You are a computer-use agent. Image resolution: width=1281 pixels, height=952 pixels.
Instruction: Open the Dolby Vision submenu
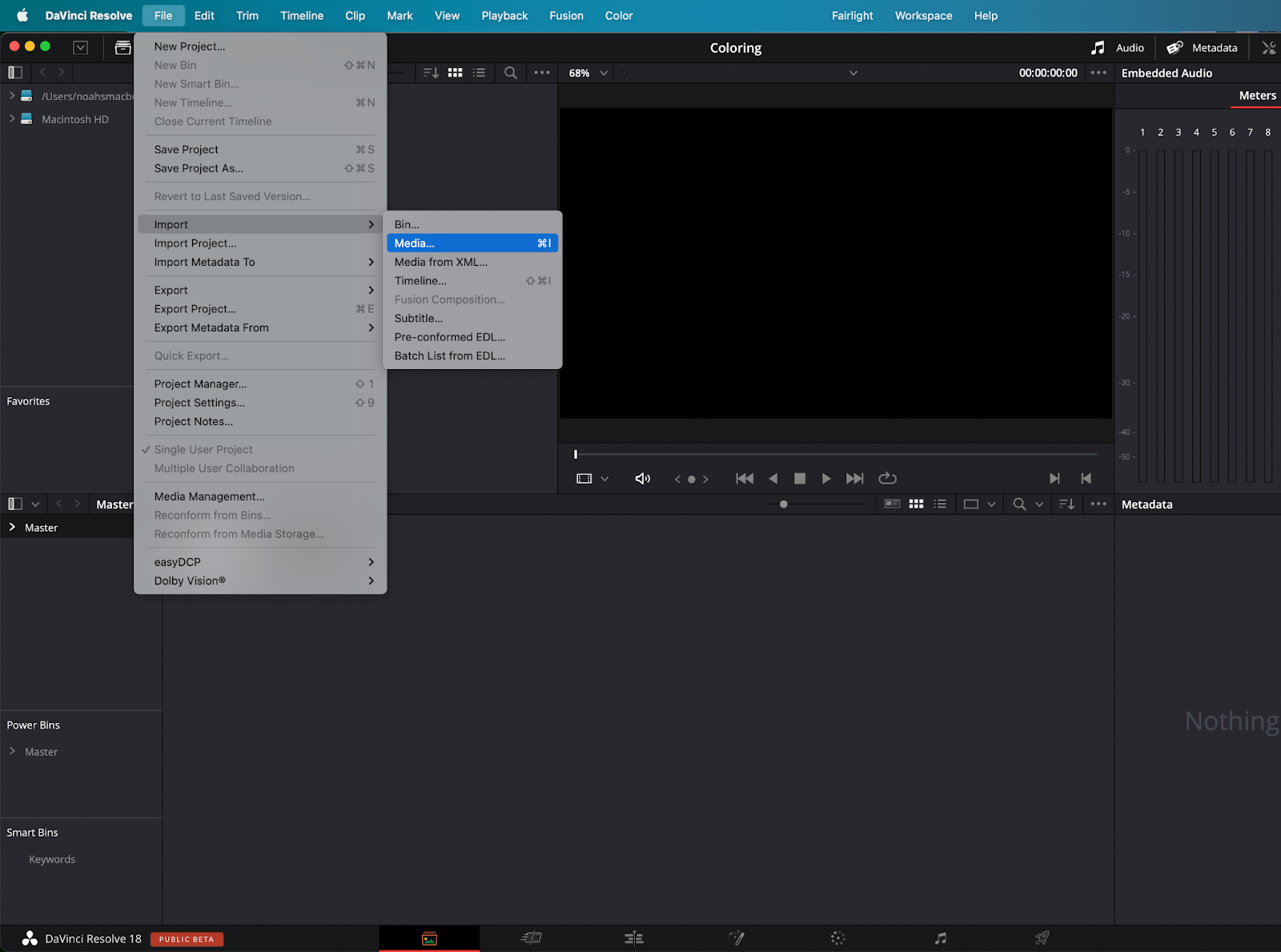[x=260, y=581]
